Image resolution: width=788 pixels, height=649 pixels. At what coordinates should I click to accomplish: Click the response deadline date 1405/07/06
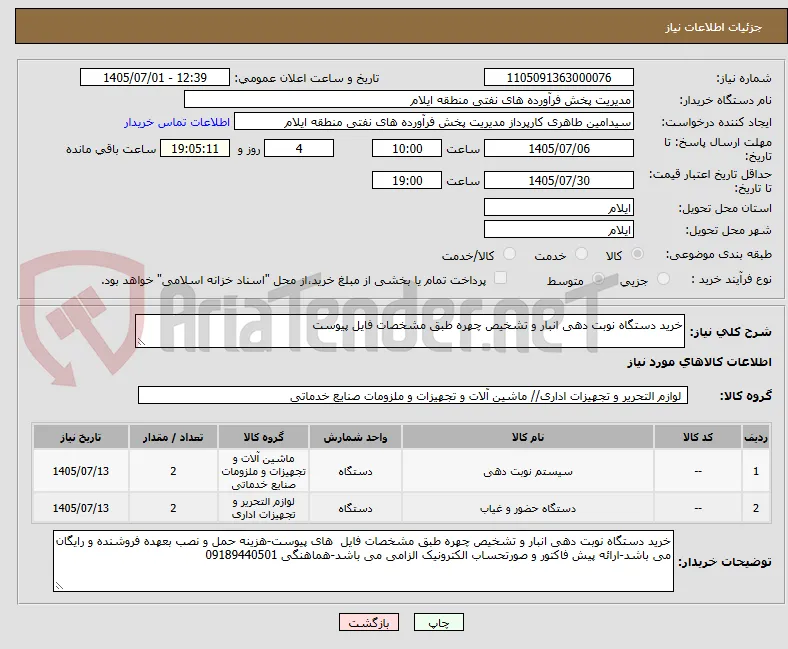[x=558, y=148]
